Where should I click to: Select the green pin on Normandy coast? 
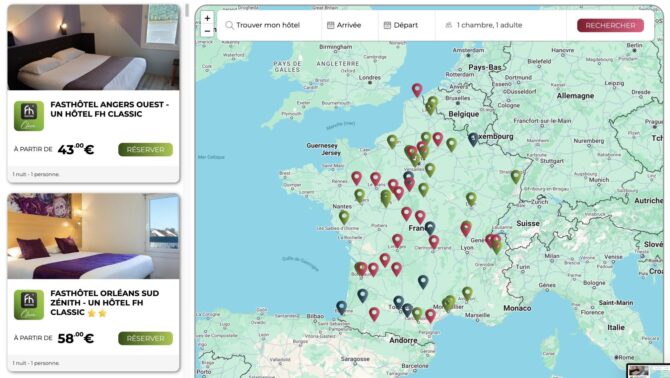[392, 141]
